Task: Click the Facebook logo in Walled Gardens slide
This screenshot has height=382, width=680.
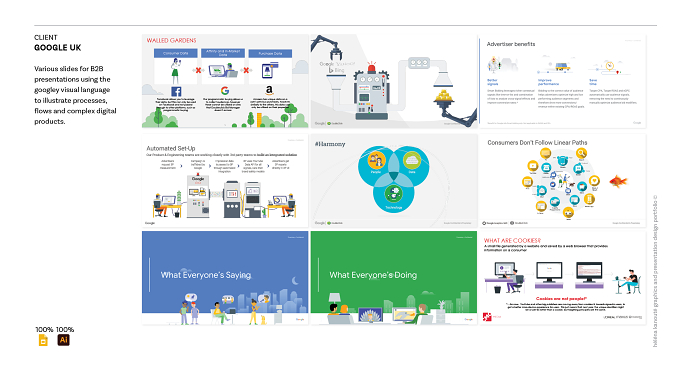Action: (176, 91)
